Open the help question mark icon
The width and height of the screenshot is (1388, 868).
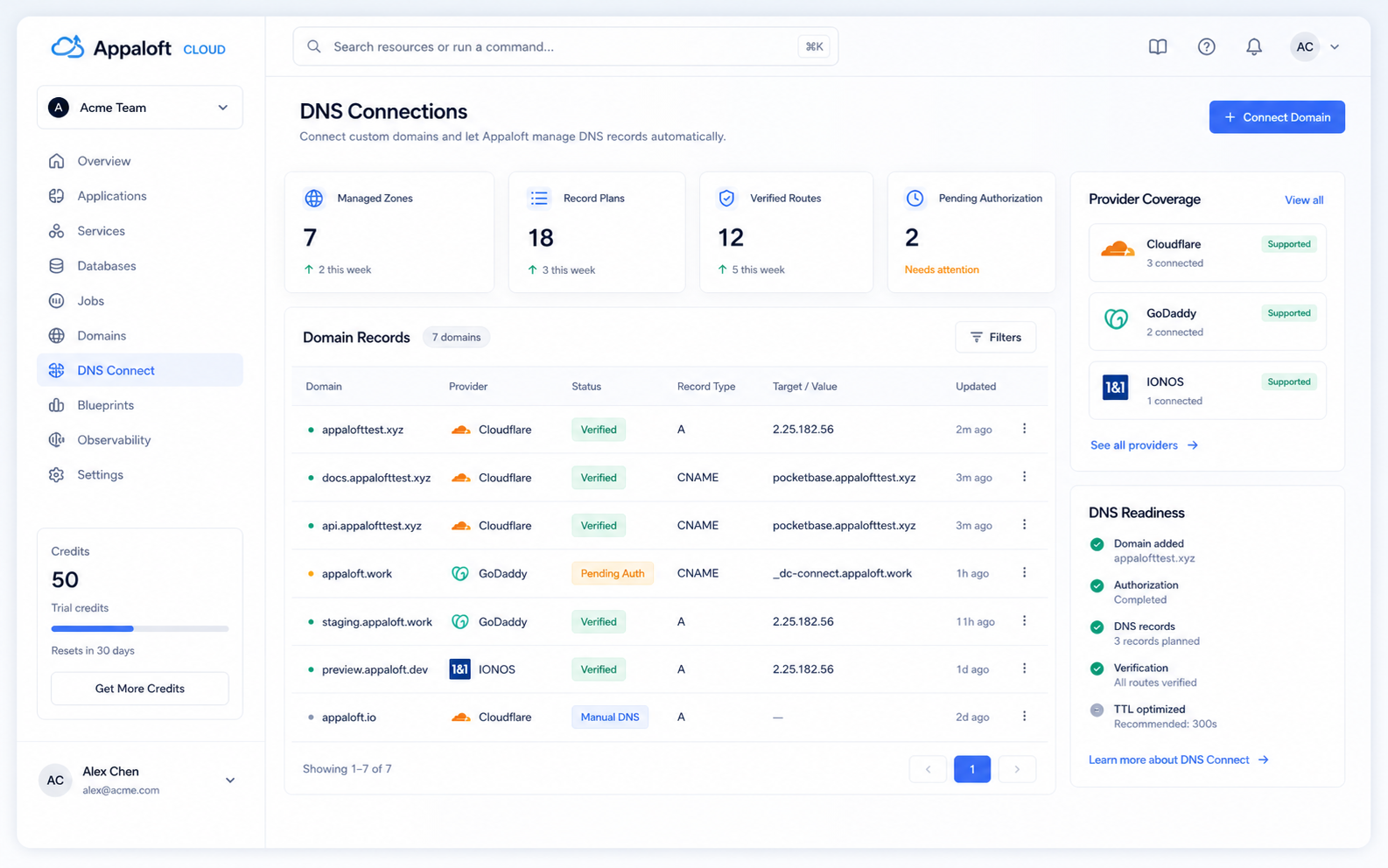pyautogui.click(x=1206, y=46)
